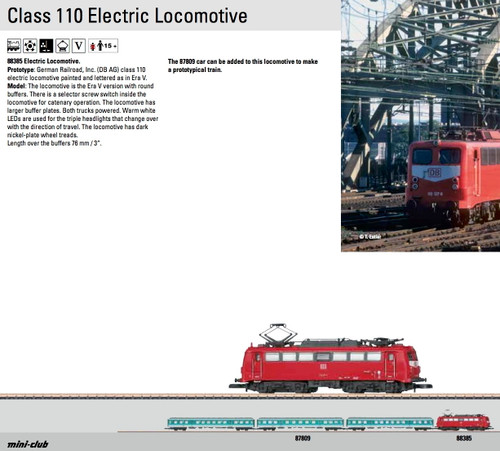Click the 'Prototype' label in description
This screenshot has width=500, height=451.
coord(21,70)
